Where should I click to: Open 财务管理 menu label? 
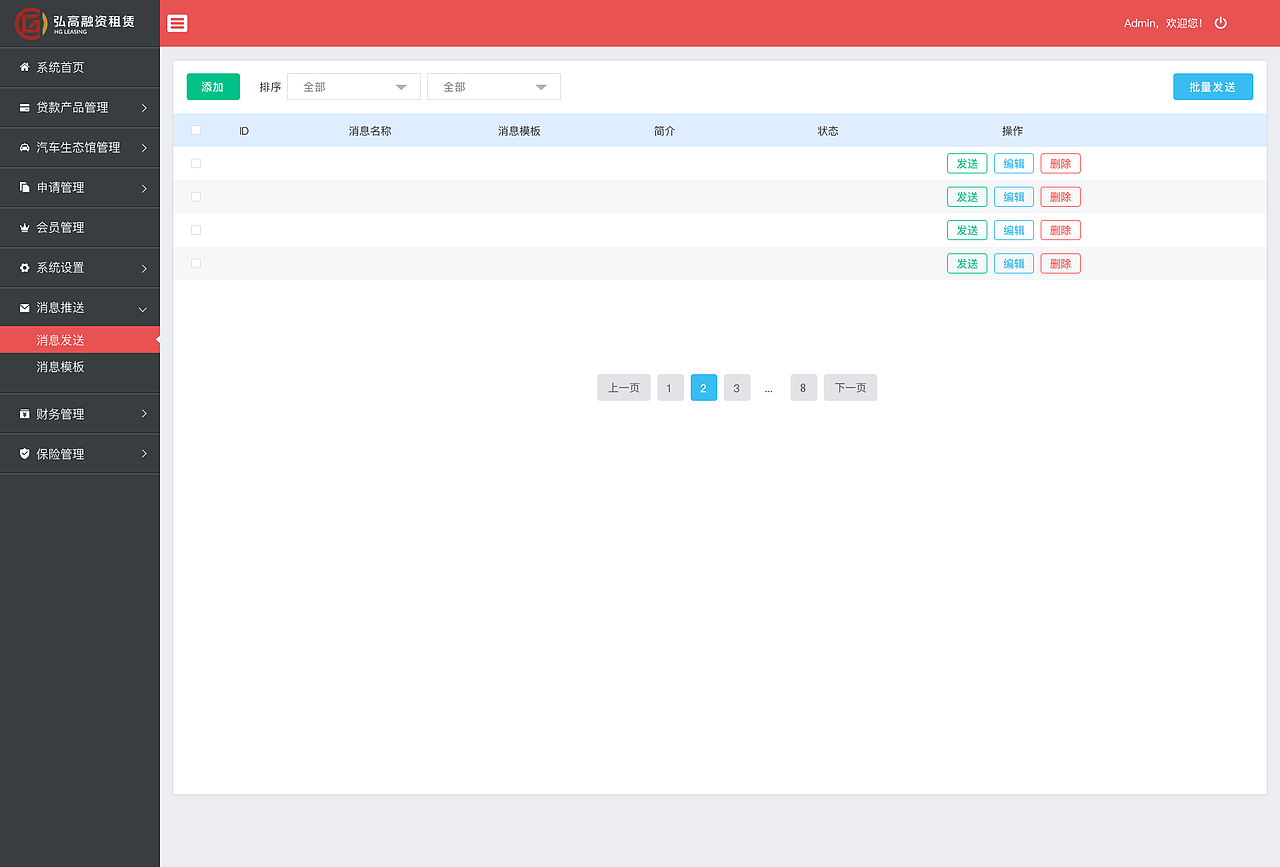(x=60, y=414)
